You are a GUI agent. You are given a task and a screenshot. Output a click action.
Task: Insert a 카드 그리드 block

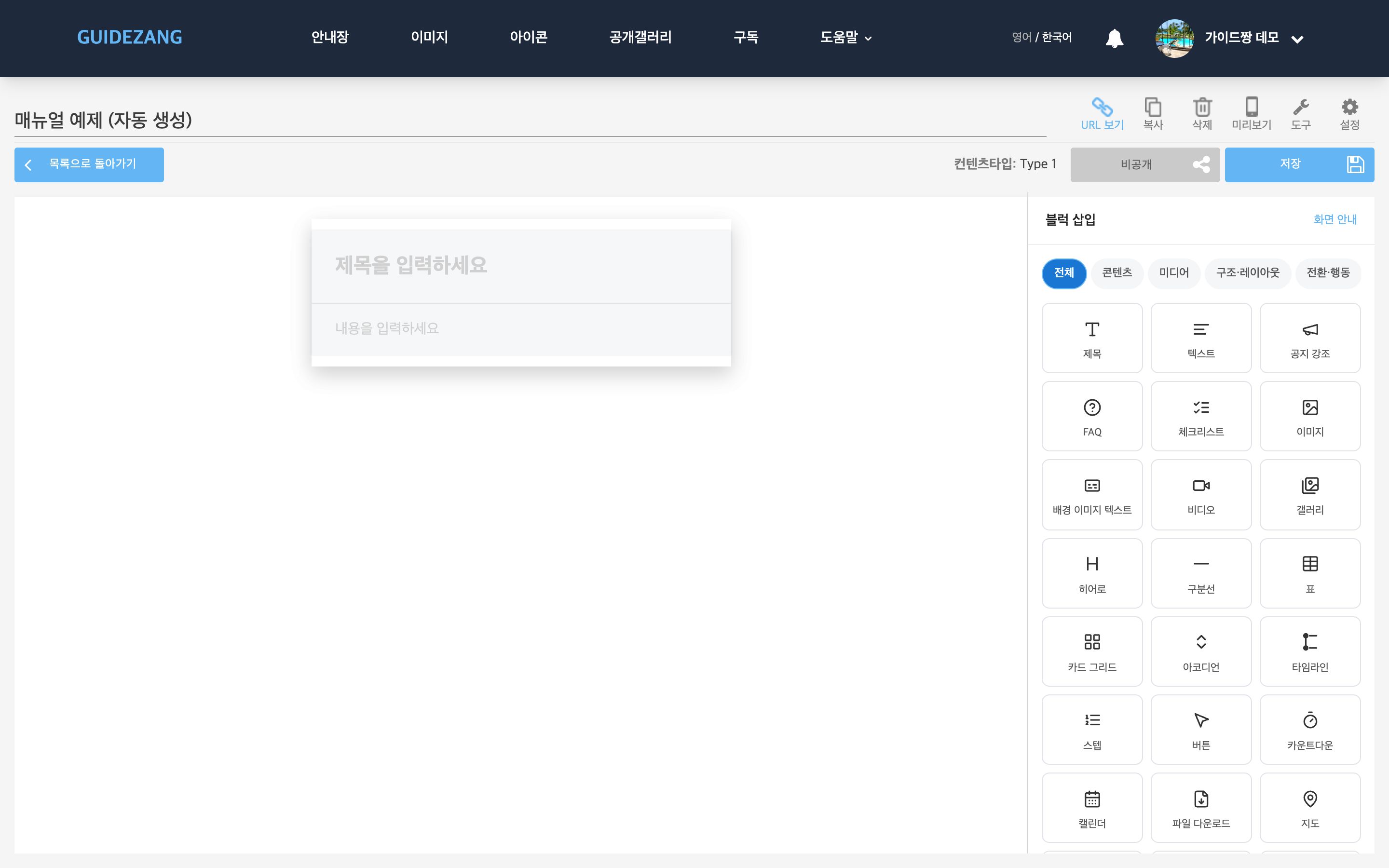click(1092, 651)
